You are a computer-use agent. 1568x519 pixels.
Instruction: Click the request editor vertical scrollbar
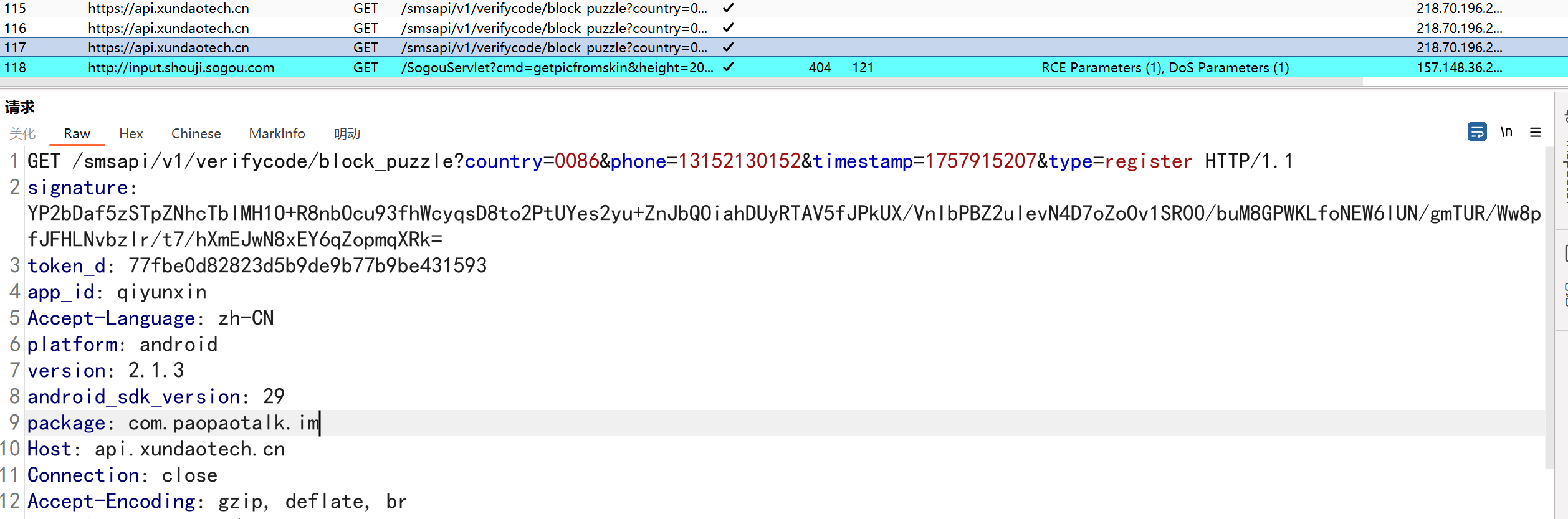click(1549, 312)
